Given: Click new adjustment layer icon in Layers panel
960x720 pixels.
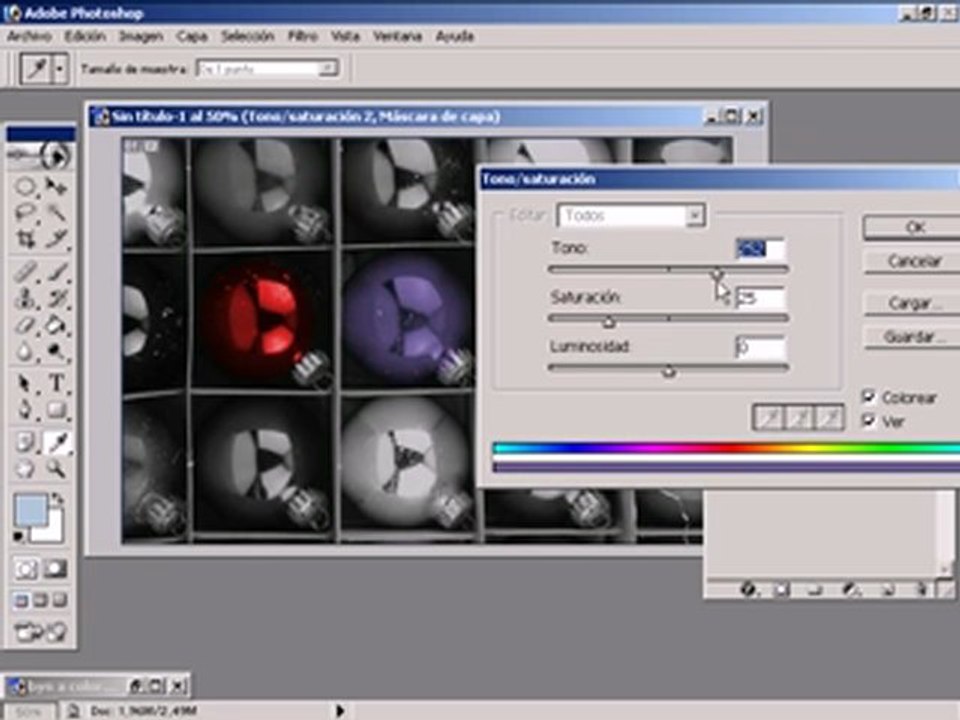Looking at the screenshot, I should point(850,590).
